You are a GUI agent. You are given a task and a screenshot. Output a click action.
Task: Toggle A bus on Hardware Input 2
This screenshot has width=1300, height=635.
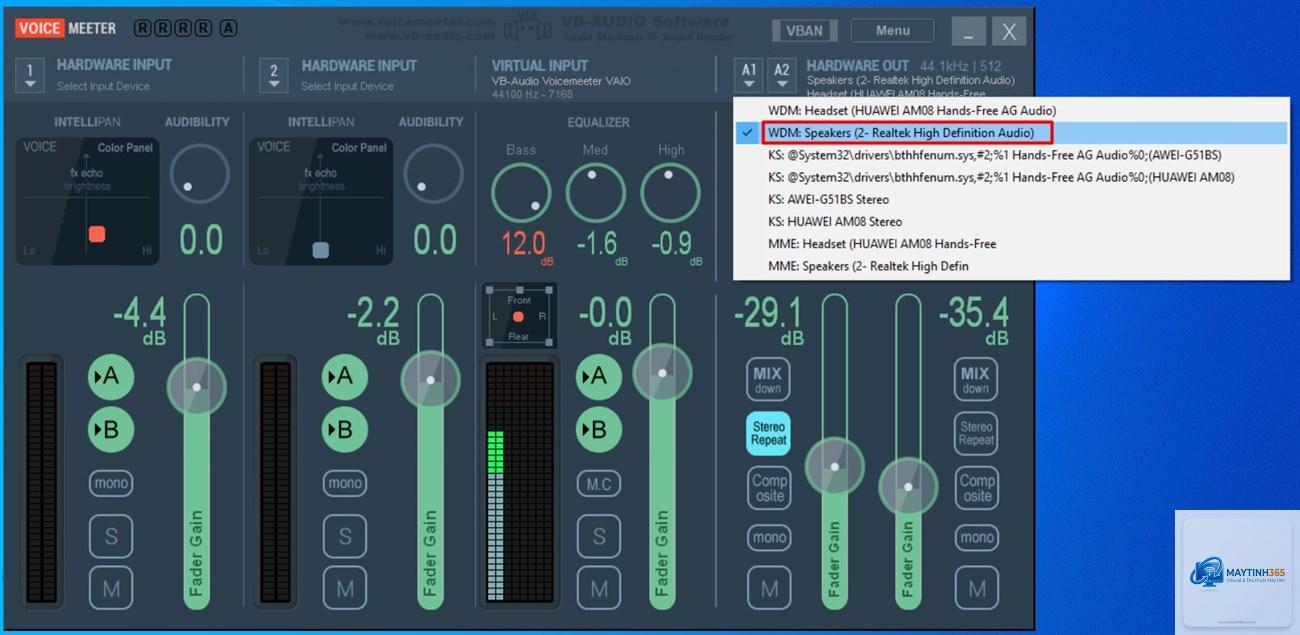click(x=345, y=376)
